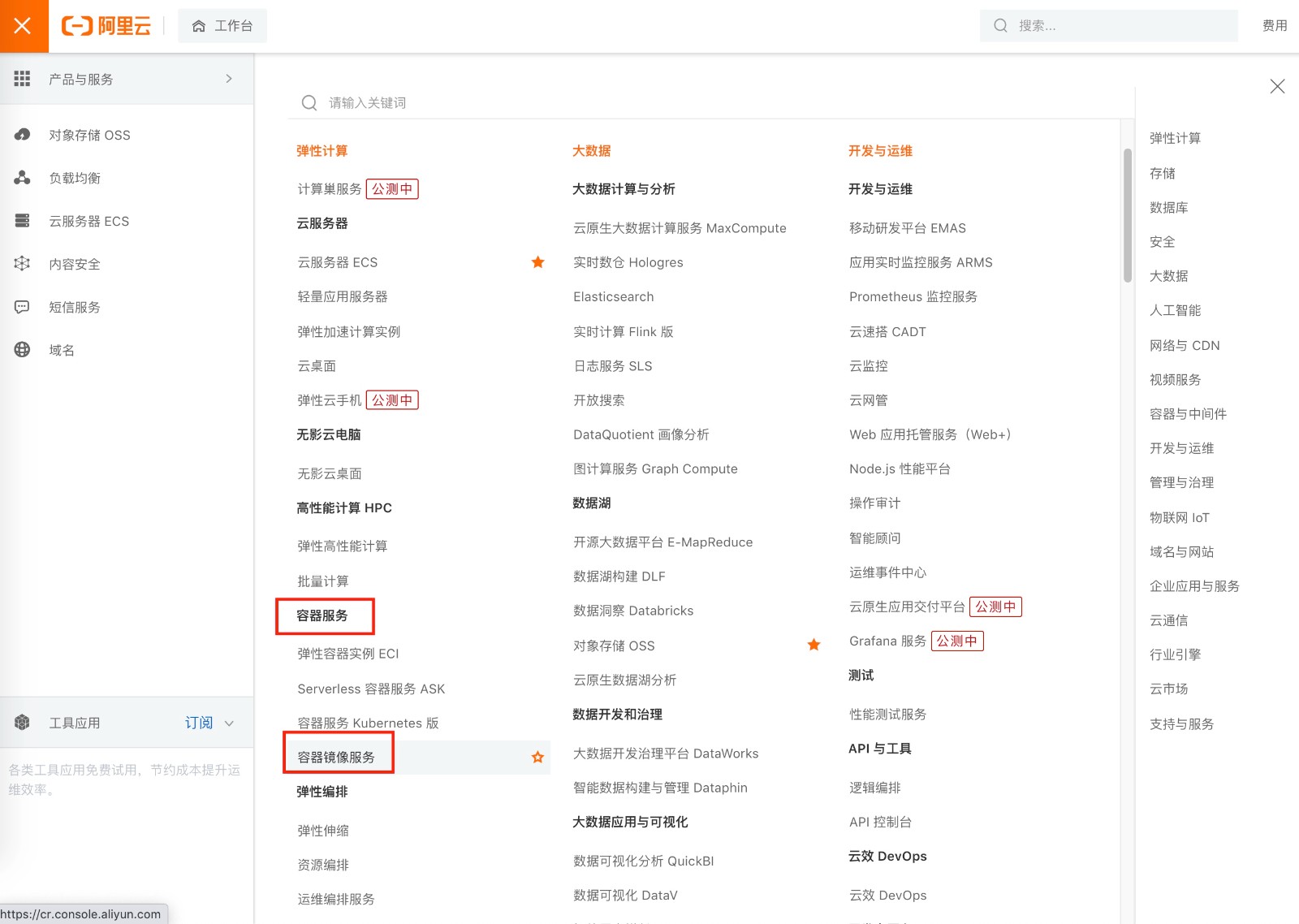Jump to 云市场 category
The image size is (1299, 924).
pos(1169,689)
